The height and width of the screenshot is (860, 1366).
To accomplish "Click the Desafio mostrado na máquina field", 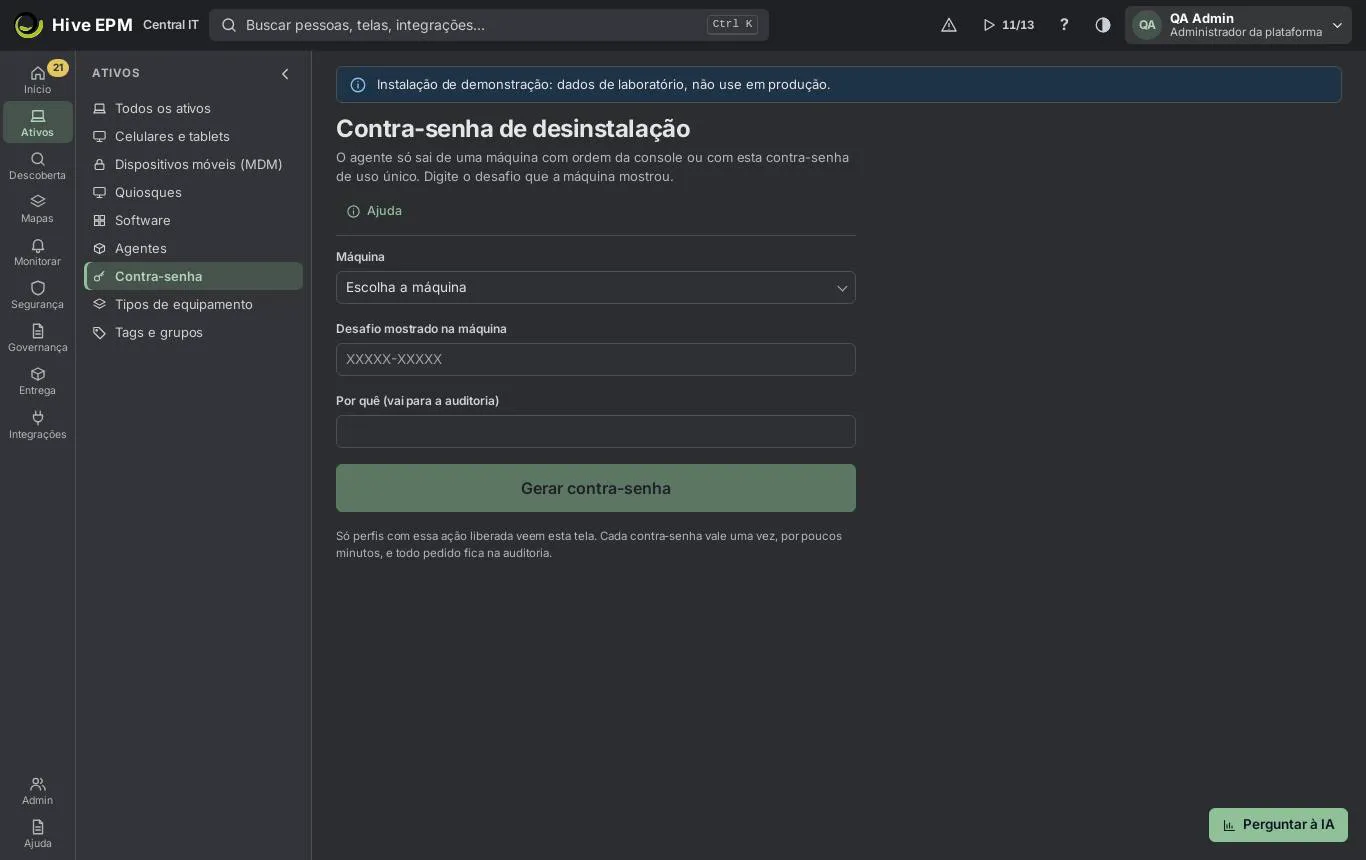I will (596, 360).
